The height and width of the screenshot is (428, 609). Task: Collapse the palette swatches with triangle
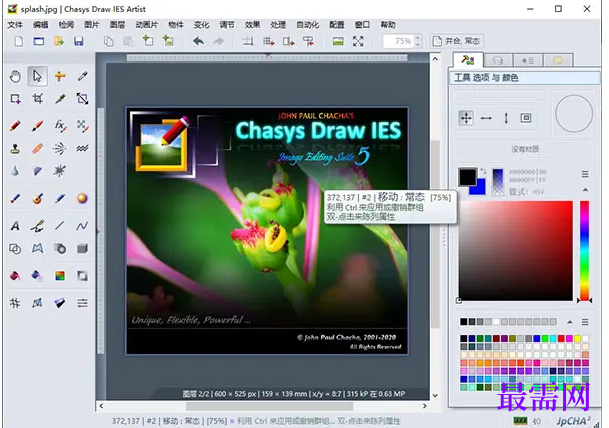tap(570, 322)
